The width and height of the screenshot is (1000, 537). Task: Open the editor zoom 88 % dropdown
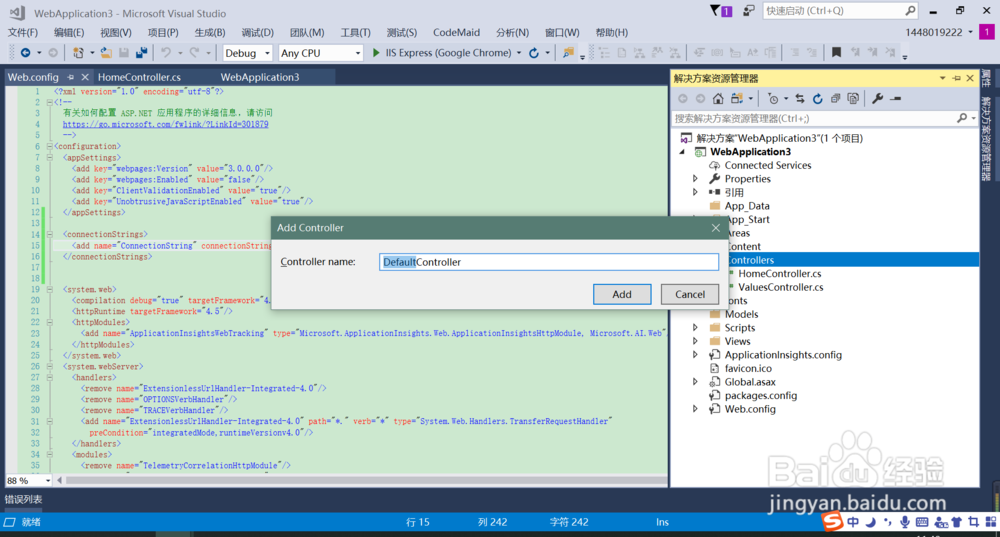click(x=48, y=480)
